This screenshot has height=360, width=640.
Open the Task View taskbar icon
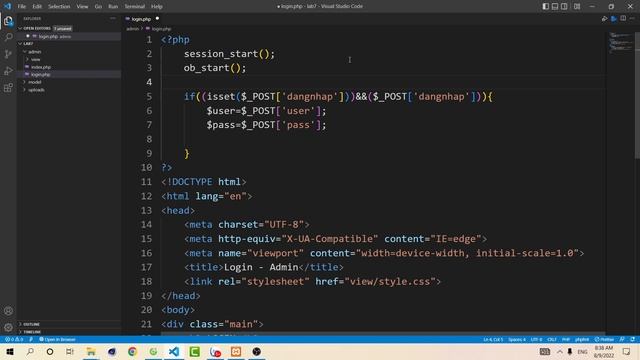pos(70,351)
